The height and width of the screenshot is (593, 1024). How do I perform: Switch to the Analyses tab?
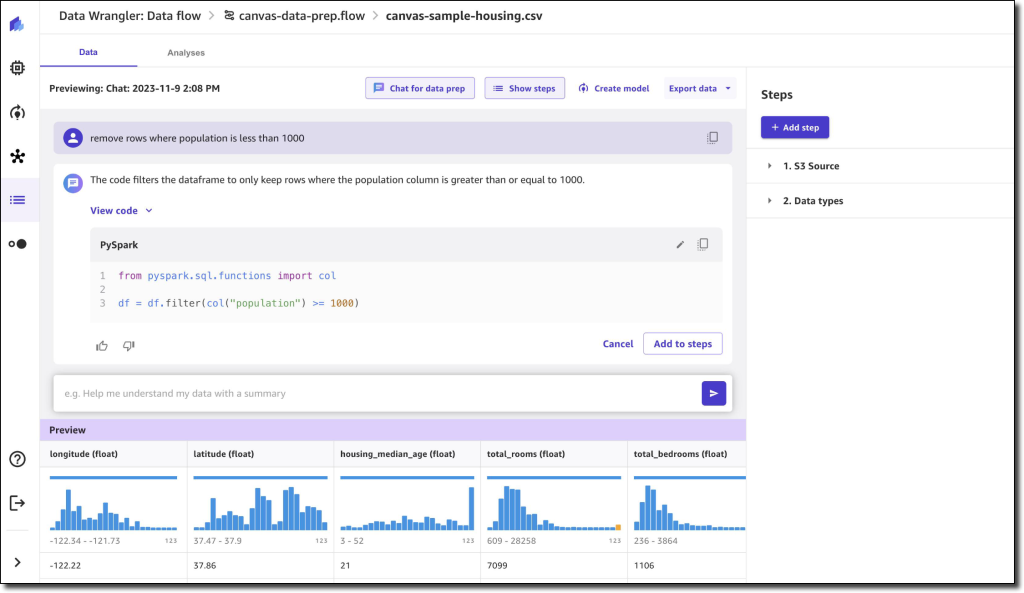tap(185, 52)
